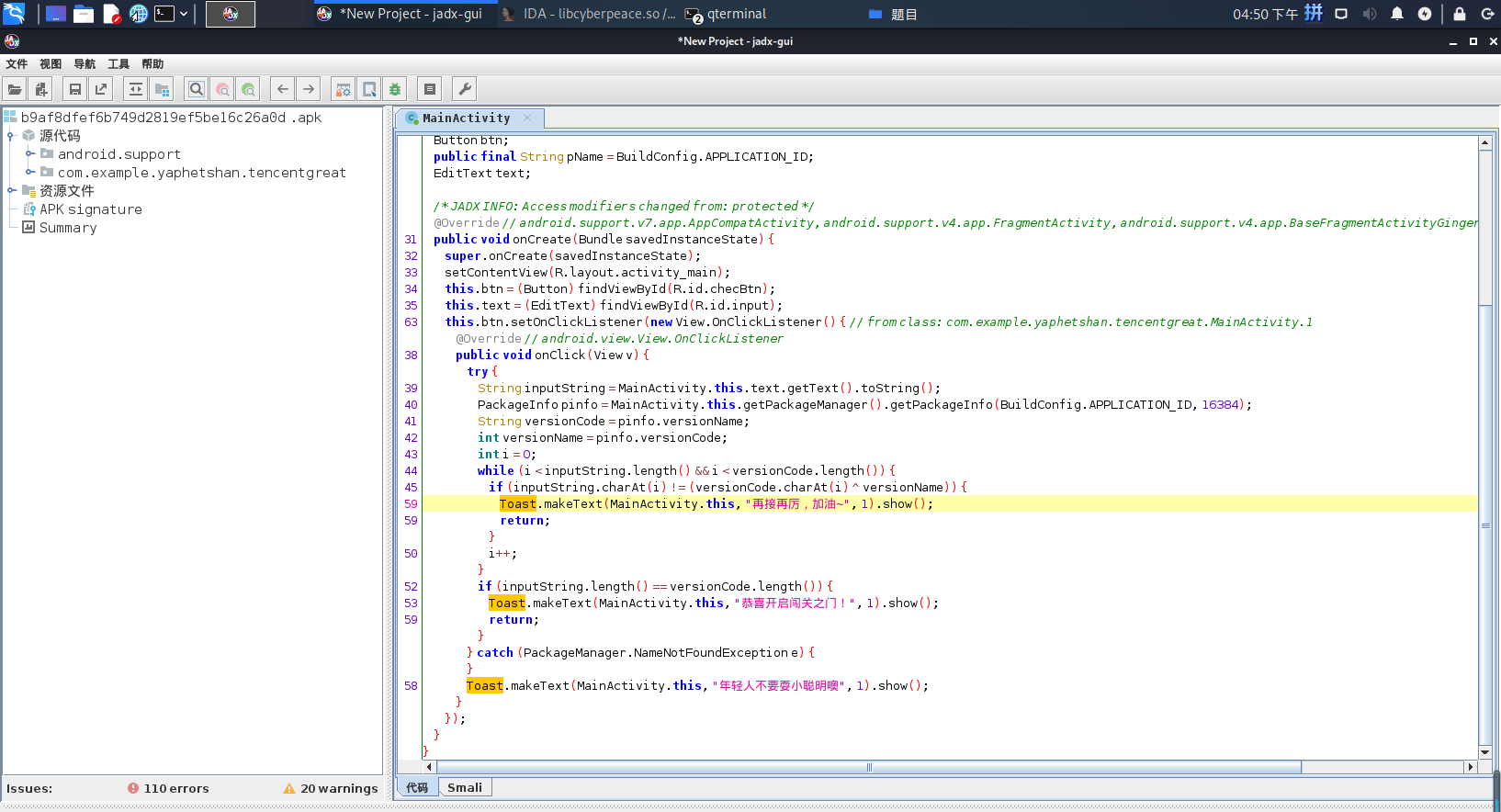Open the 文件 menu
The width and height of the screenshot is (1501, 812).
coord(17,64)
